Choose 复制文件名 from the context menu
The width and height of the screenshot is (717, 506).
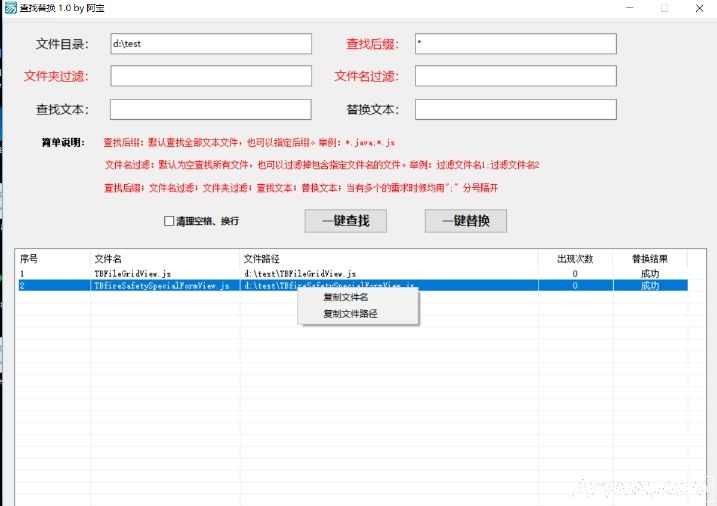click(346, 297)
